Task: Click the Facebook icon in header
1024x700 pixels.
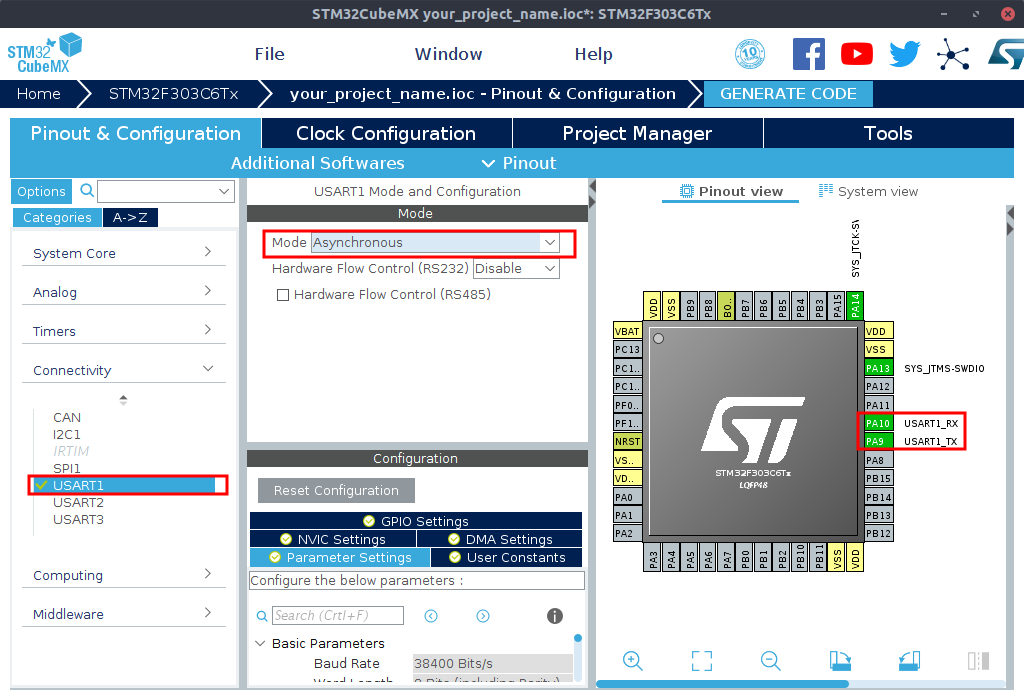Action: pos(809,54)
